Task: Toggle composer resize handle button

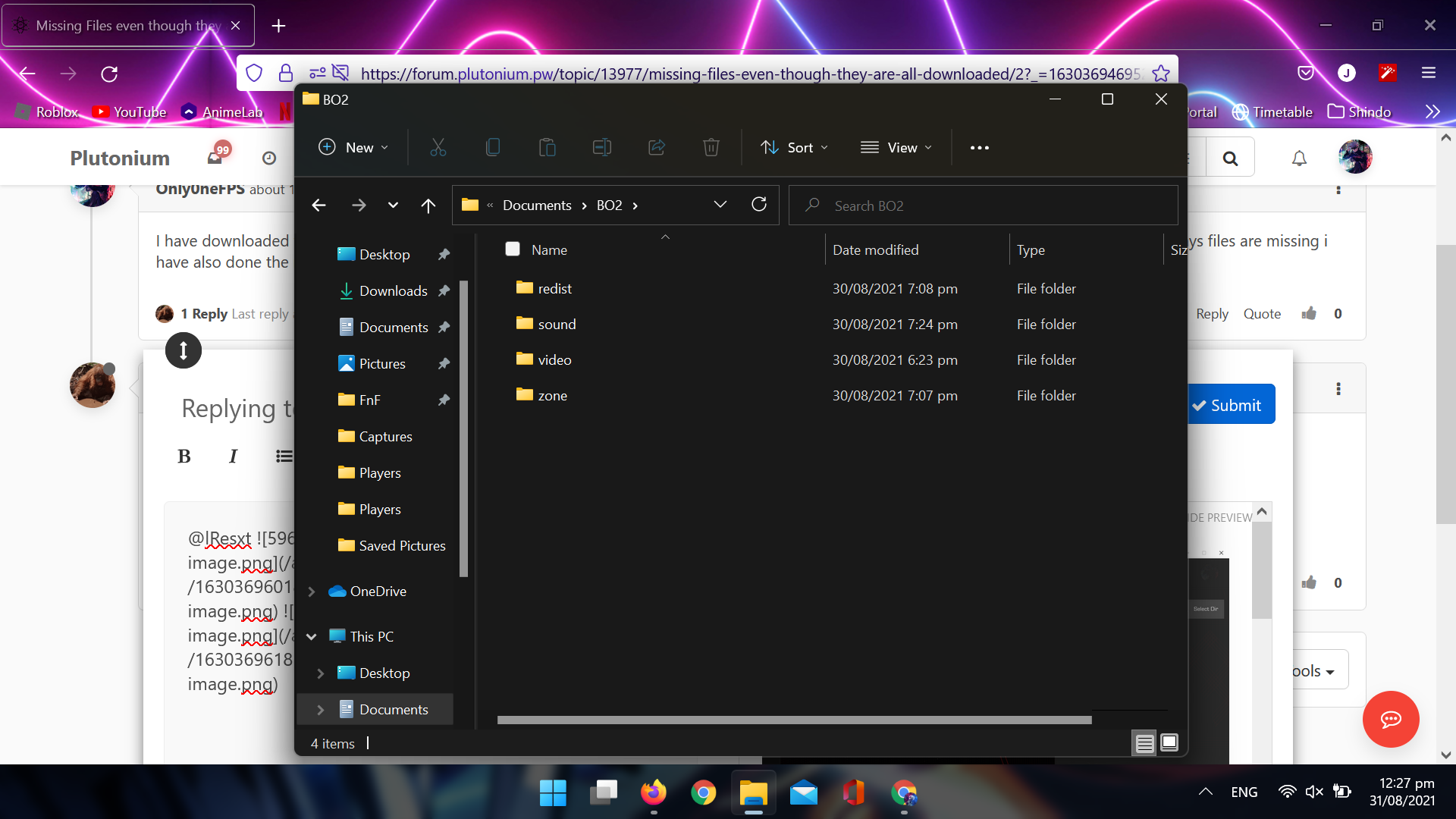Action: pyautogui.click(x=184, y=350)
